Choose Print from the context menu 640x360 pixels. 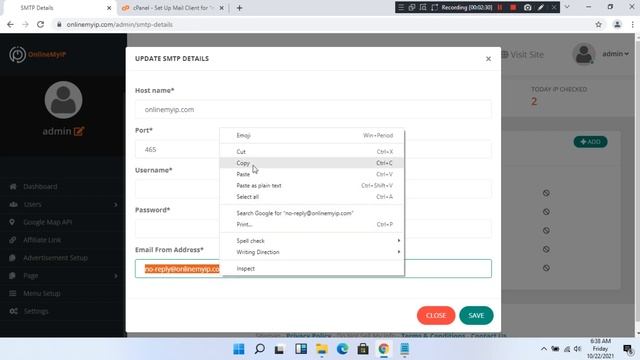click(312, 224)
